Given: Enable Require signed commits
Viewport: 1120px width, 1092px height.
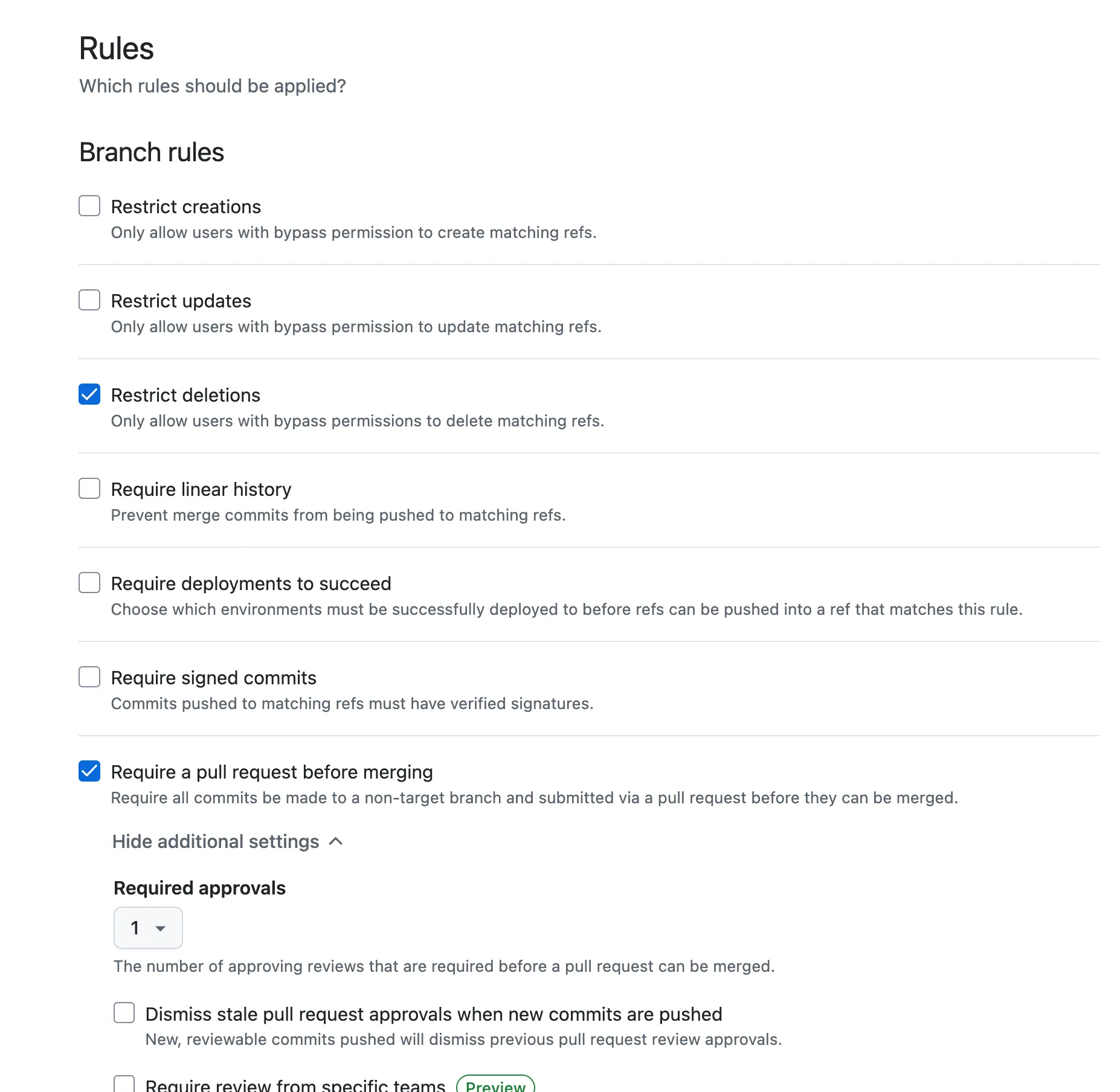Looking at the screenshot, I should [x=89, y=677].
